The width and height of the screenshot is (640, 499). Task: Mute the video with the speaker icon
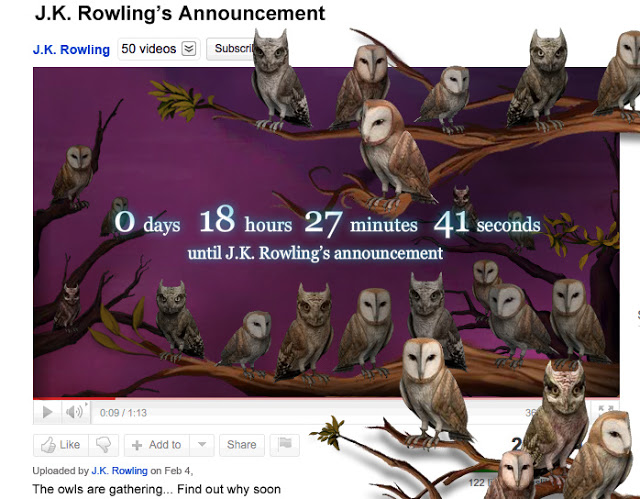pyautogui.click(x=75, y=413)
